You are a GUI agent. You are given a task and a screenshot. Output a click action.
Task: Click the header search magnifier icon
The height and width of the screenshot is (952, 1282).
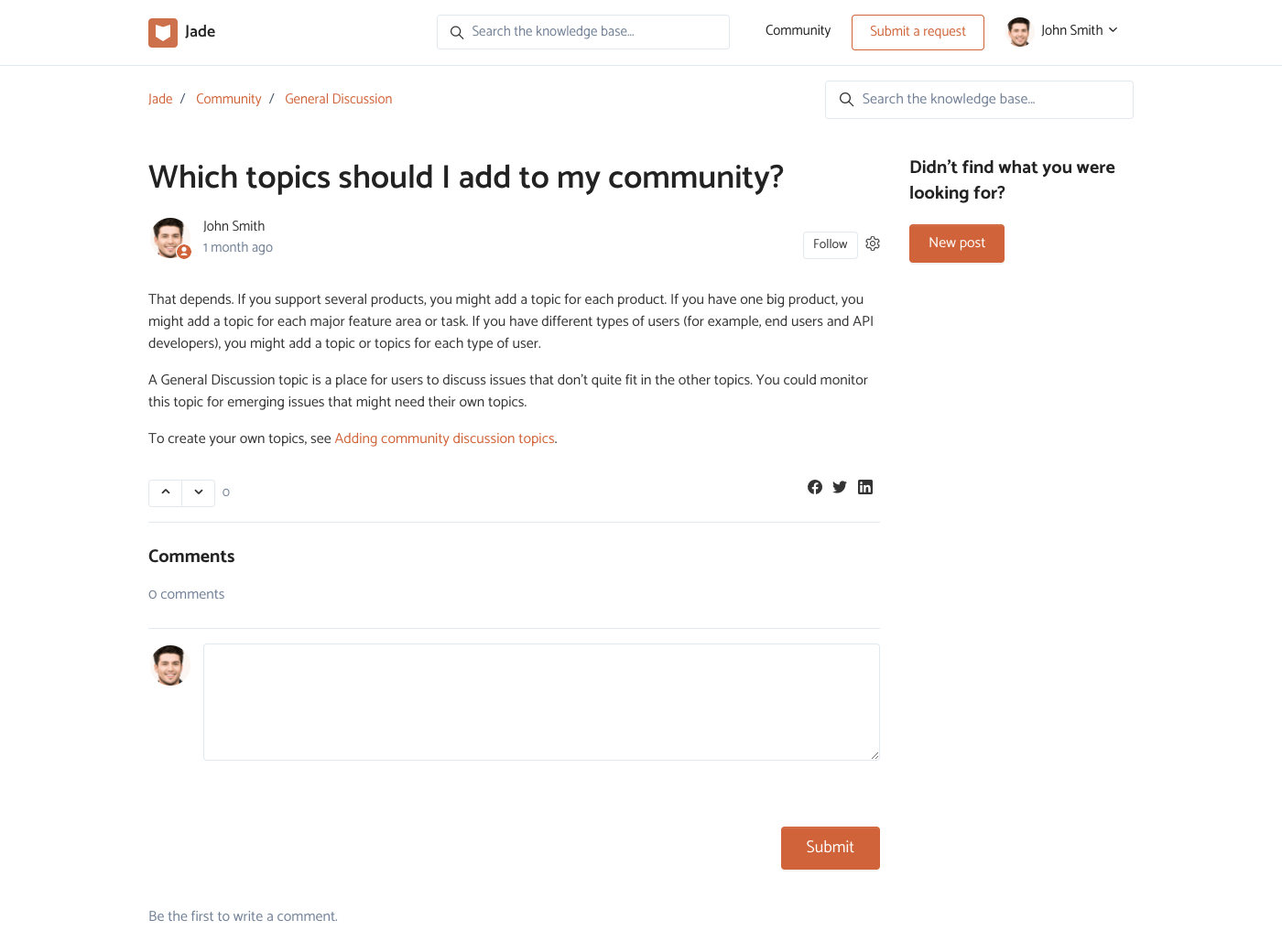[x=457, y=33]
